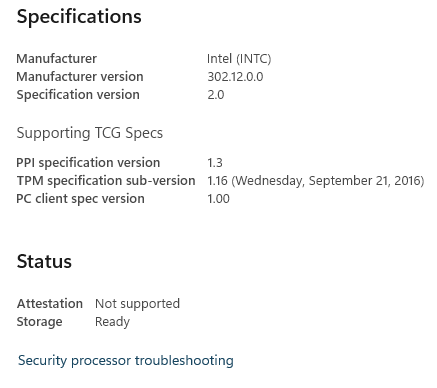The image size is (437, 388).
Task: Click the 1.00 client spec value
Action: (x=218, y=199)
